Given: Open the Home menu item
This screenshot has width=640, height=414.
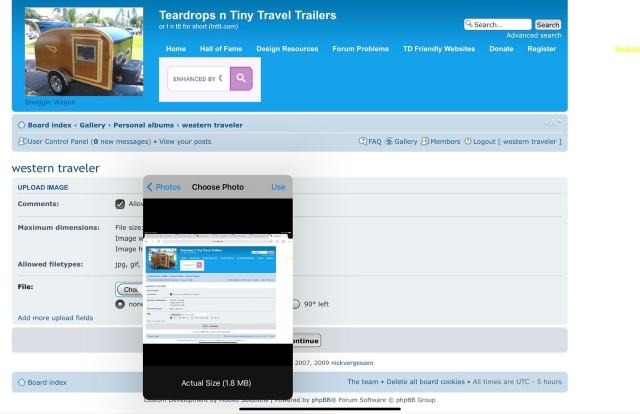Looking at the screenshot, I should point(176,49).
